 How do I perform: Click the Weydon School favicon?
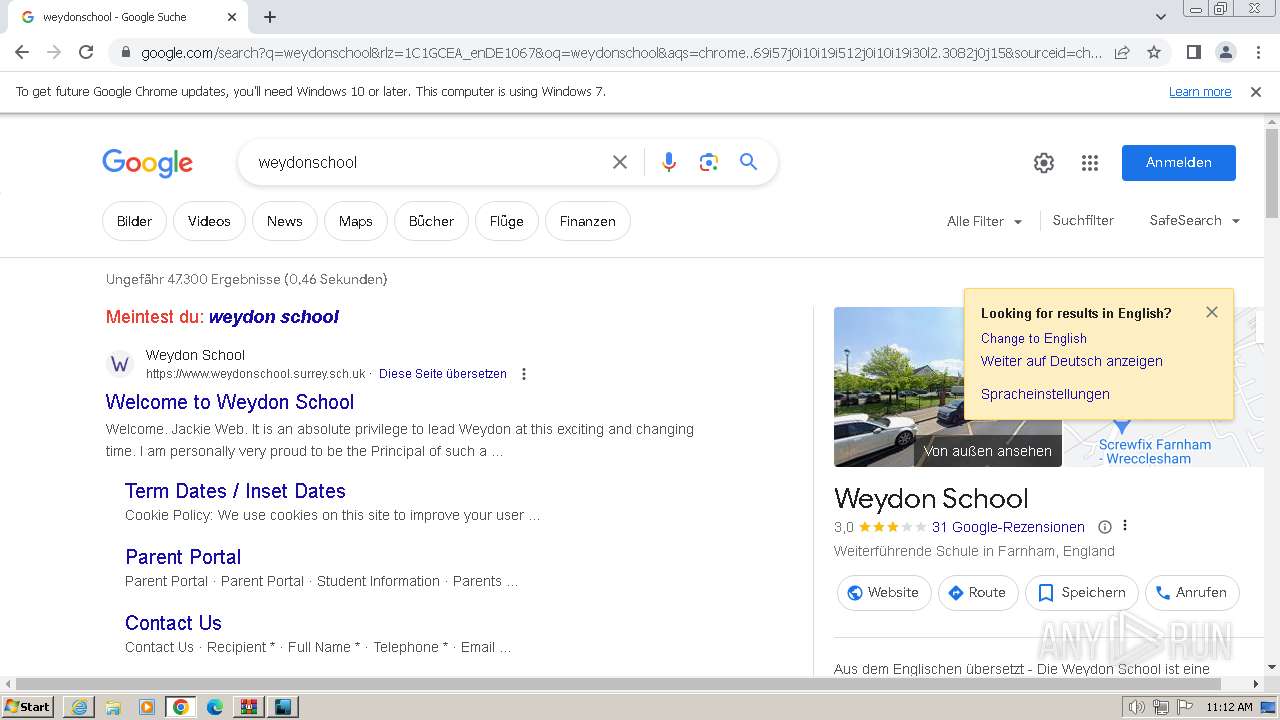(x=120, y=364)
